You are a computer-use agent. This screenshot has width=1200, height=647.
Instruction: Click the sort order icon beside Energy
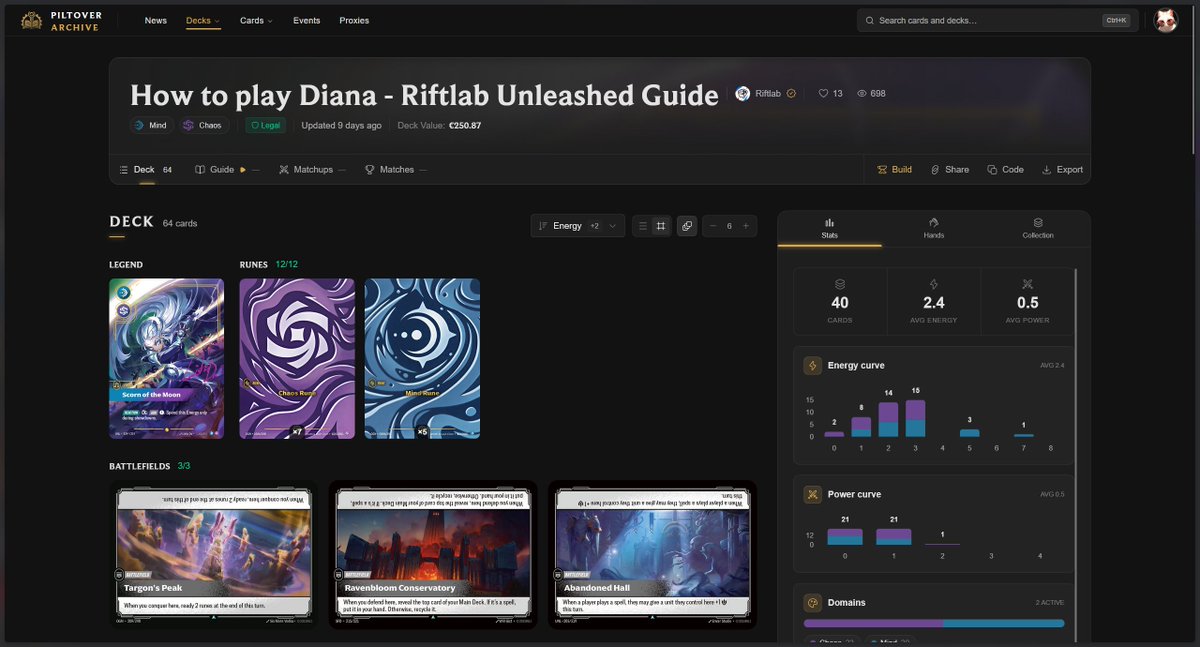543,226
